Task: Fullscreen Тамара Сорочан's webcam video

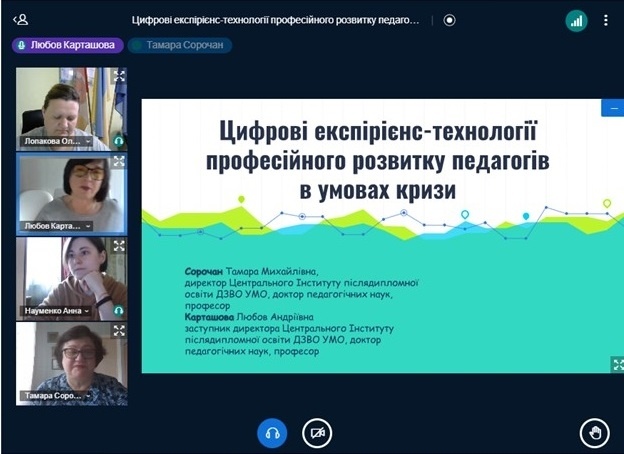Action: pos(120,329)
